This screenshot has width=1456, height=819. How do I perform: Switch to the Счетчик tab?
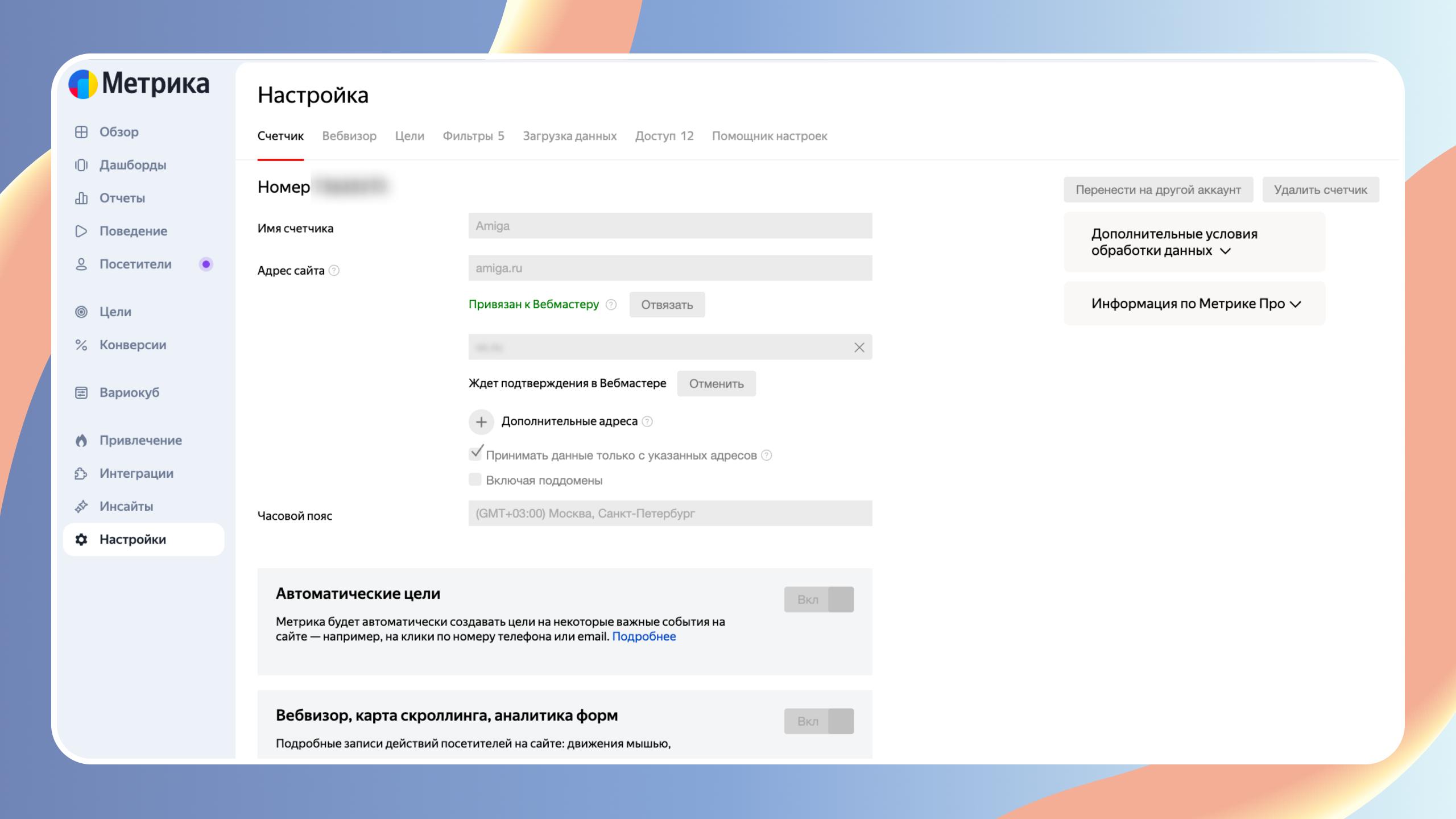coord(280,136)
